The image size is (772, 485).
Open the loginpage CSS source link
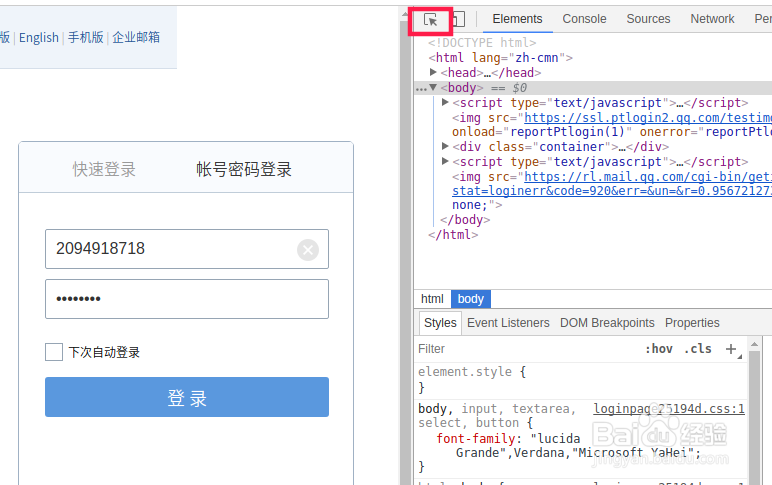coord(669,409)
